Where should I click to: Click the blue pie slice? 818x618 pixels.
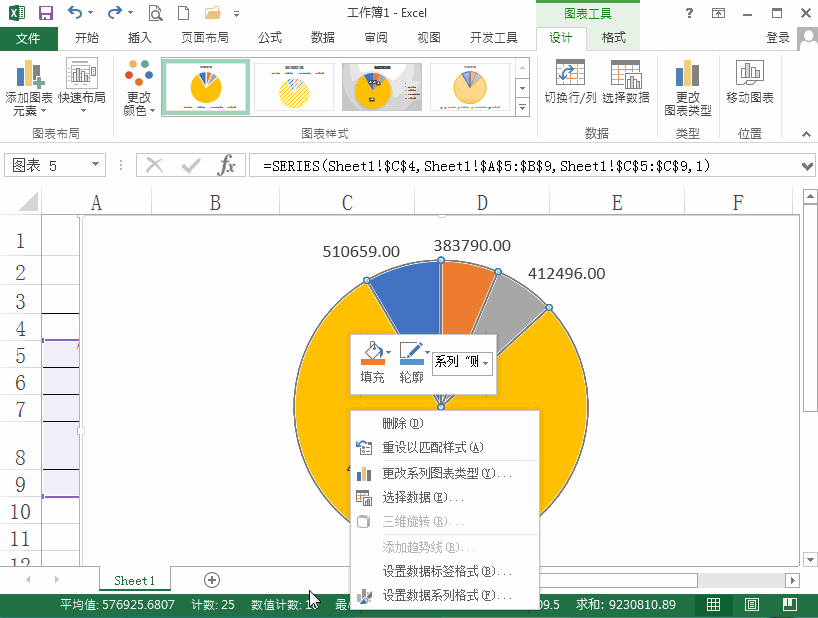(x=412, y=297)
